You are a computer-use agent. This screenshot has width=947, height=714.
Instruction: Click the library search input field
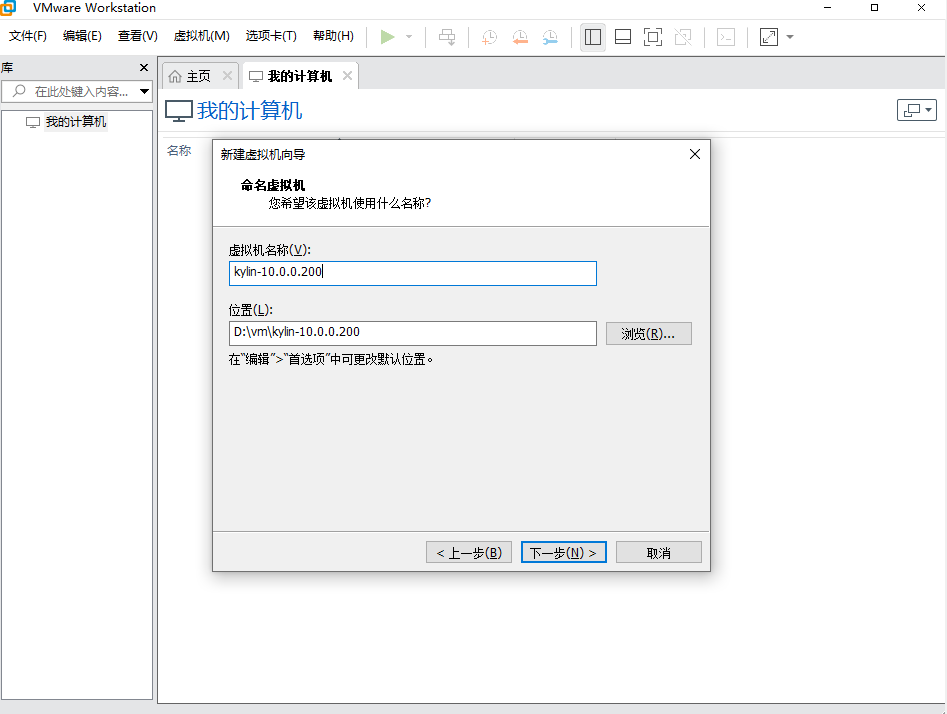75,91
